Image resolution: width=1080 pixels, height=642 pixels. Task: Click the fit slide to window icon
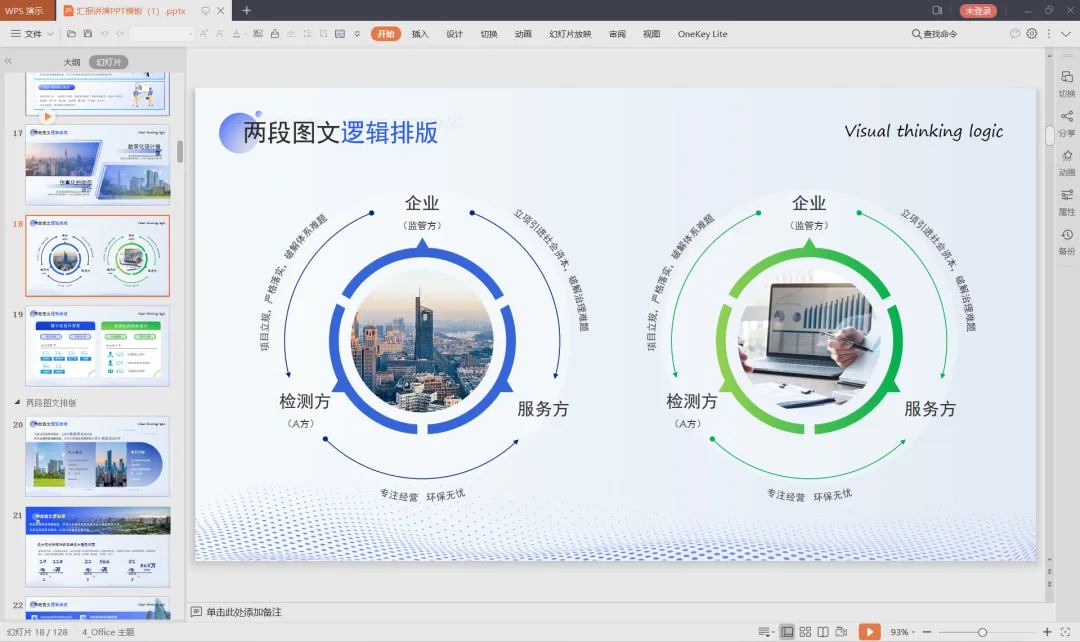(x=1066, y=632)
